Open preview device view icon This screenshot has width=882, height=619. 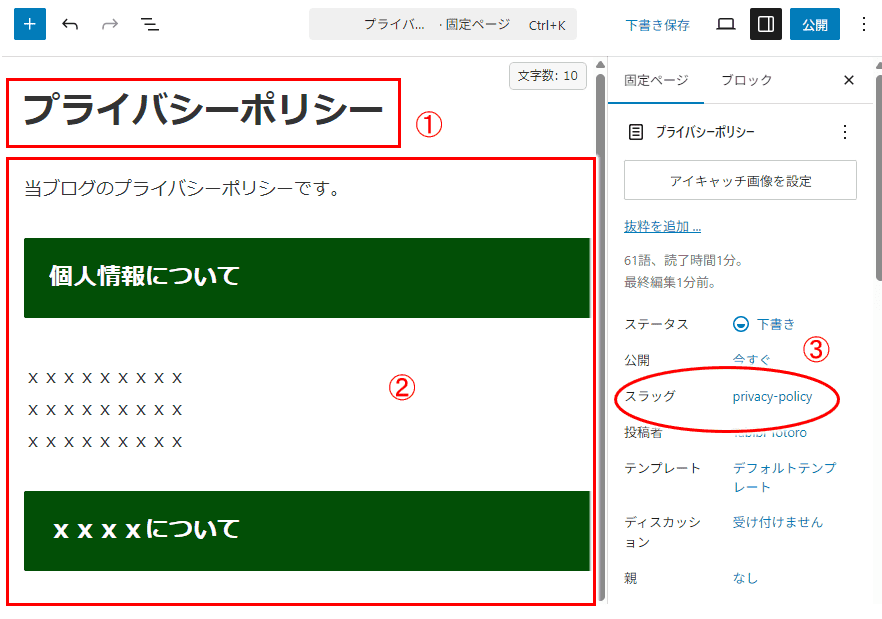click(726, 24)
